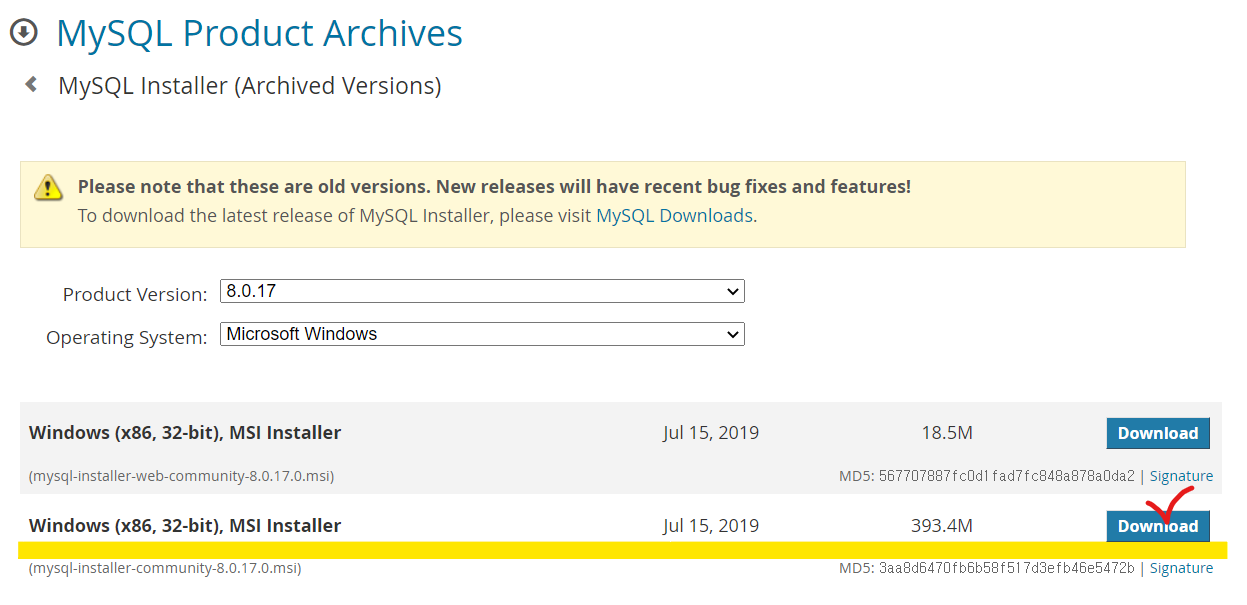The image size is (1247, 605).
Task: Click the yellow highlight bar under the second row
Action: pyautogui.click(x=622, y=550)
